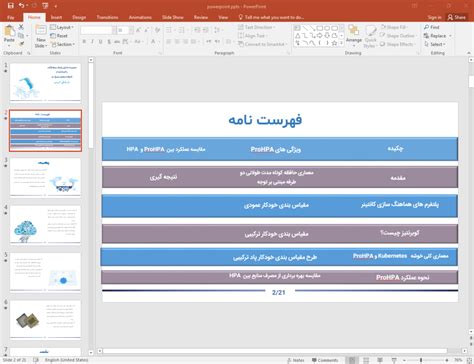Apply Format Painter brush

point(21,44)
